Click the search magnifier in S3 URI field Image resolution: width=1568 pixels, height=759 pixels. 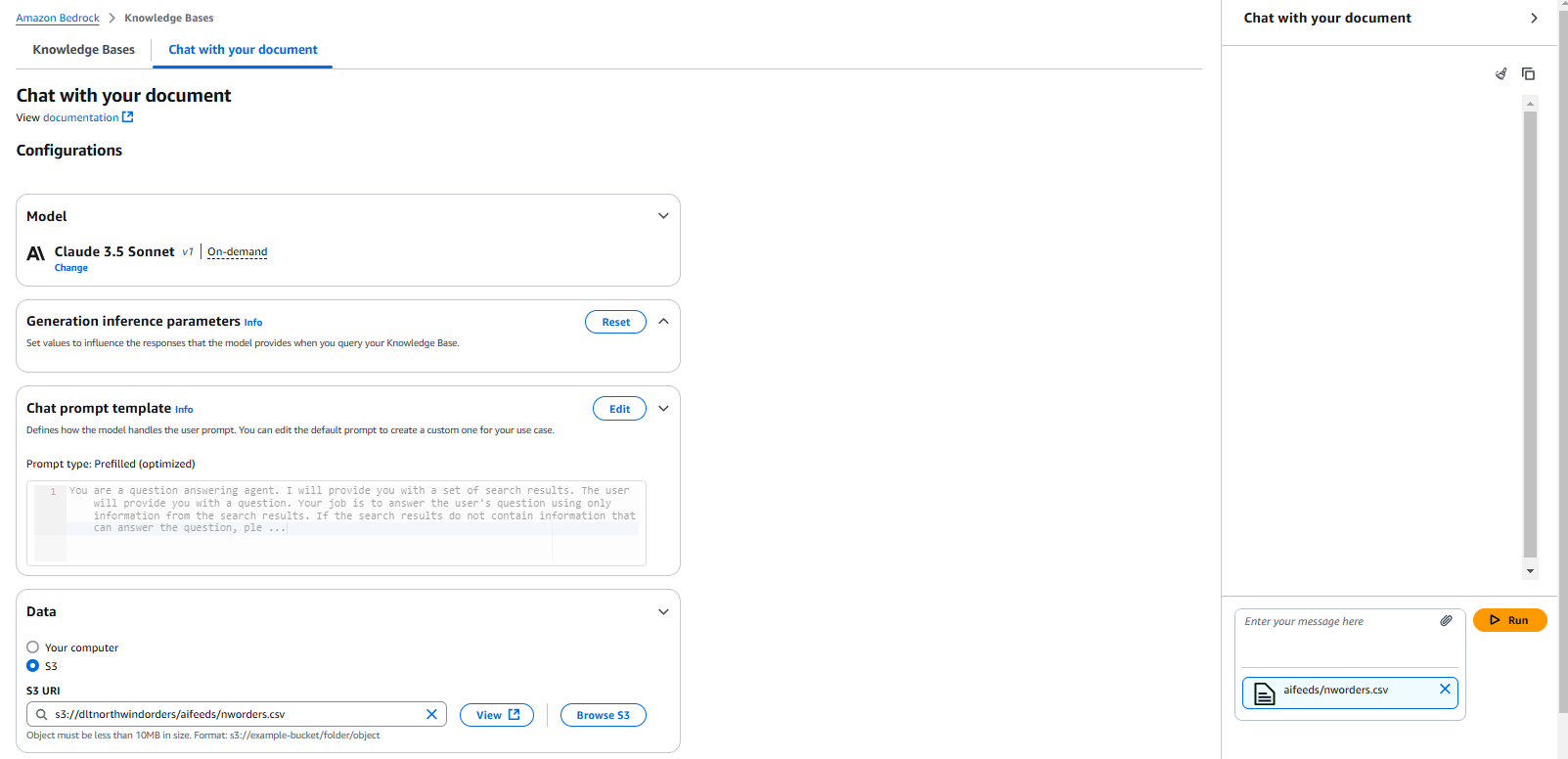click(42, 714)
